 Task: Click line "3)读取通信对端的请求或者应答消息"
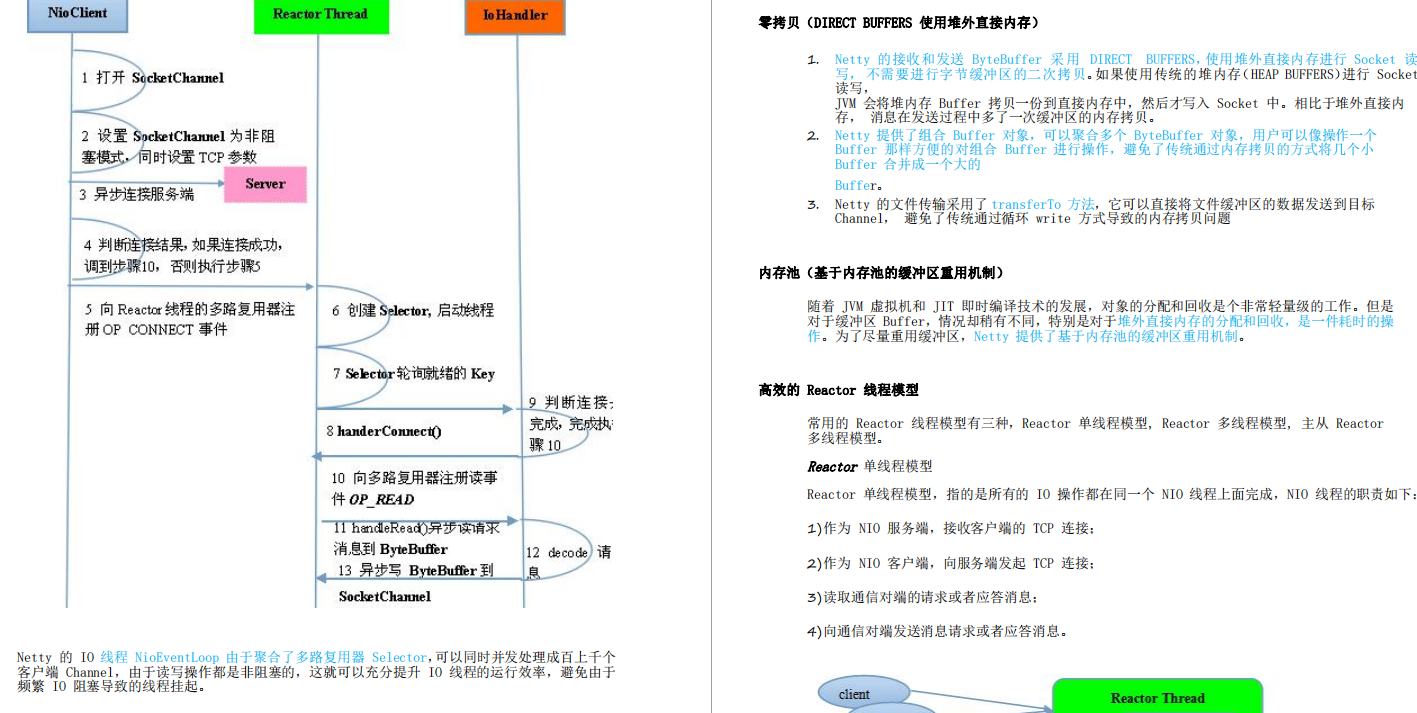[x=923, y=597]
